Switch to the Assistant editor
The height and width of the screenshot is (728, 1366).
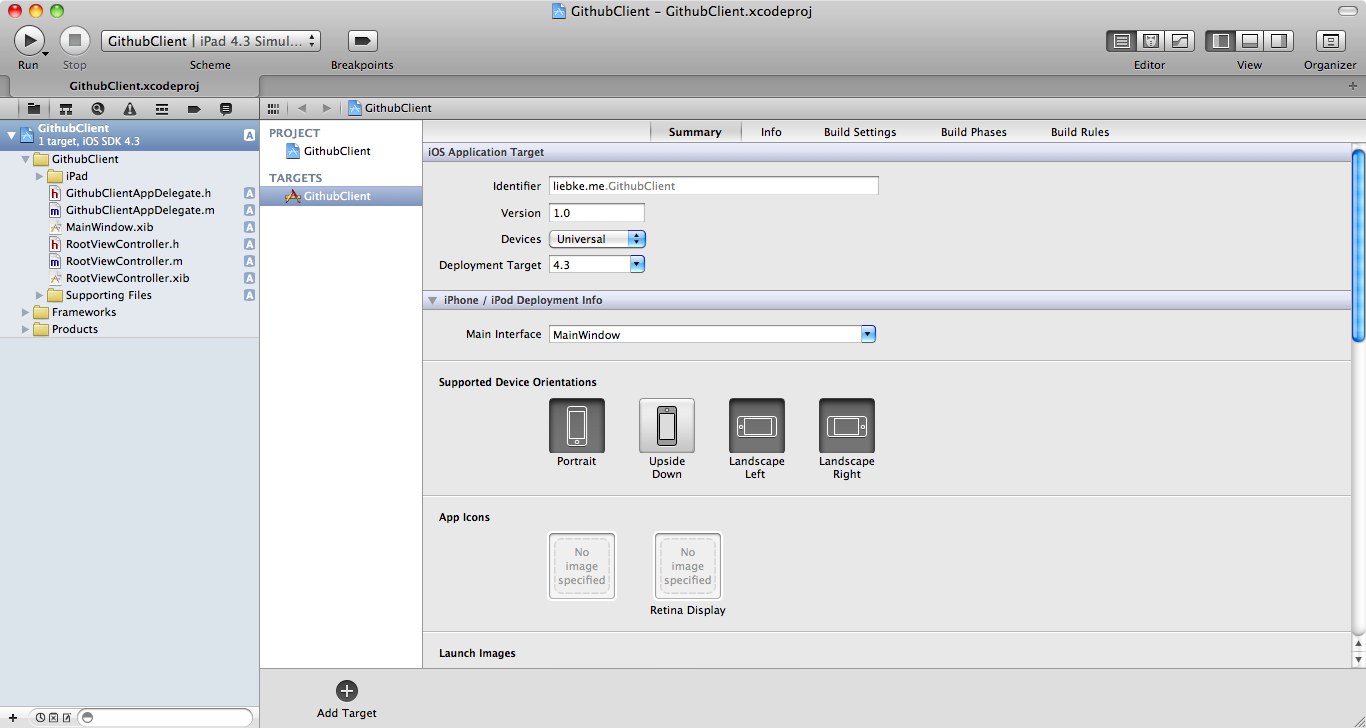[x=1151, y=41]
